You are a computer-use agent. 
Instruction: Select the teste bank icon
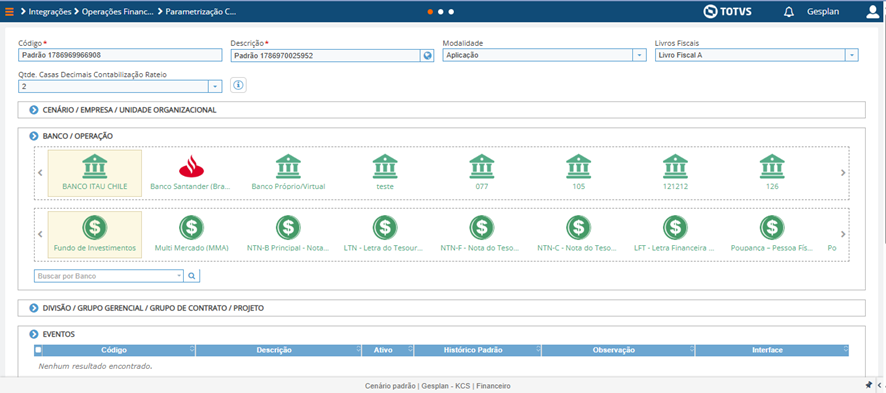(385, 173)
